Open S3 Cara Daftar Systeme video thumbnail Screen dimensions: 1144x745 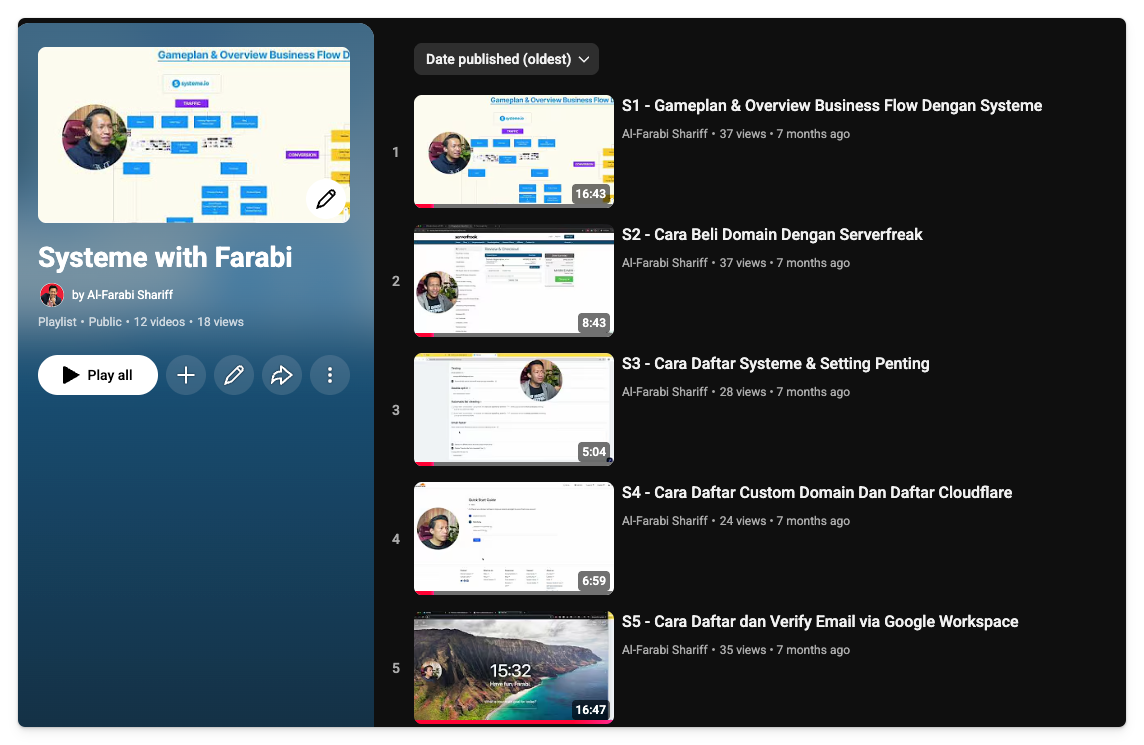514,409
